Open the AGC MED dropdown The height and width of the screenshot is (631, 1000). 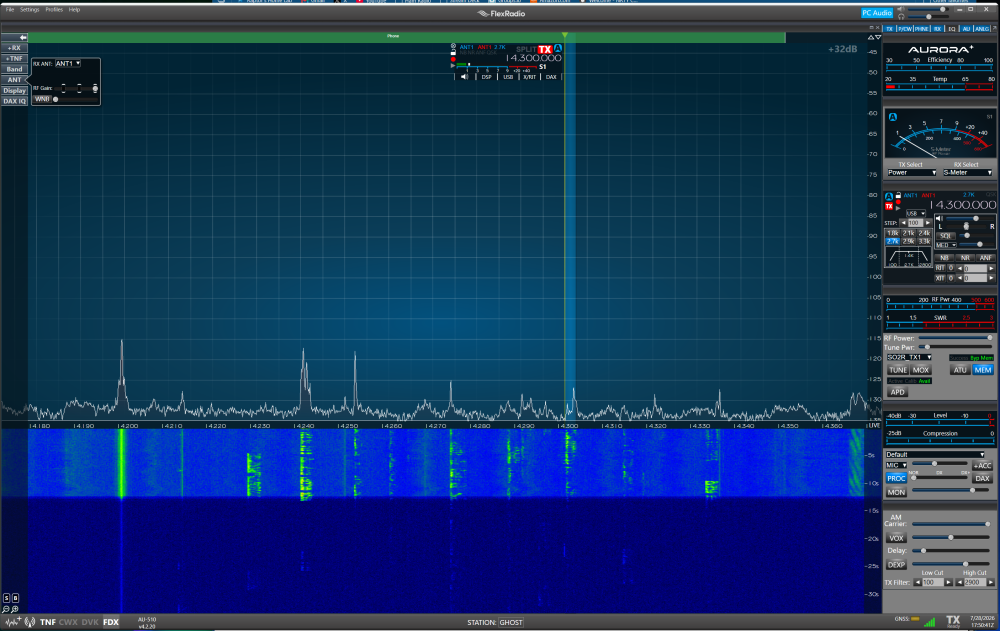click(946, 245)
